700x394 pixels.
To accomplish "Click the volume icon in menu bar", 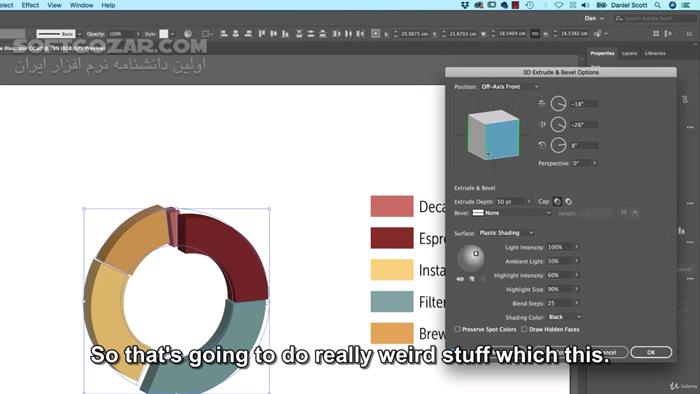I will coord(586,5).
